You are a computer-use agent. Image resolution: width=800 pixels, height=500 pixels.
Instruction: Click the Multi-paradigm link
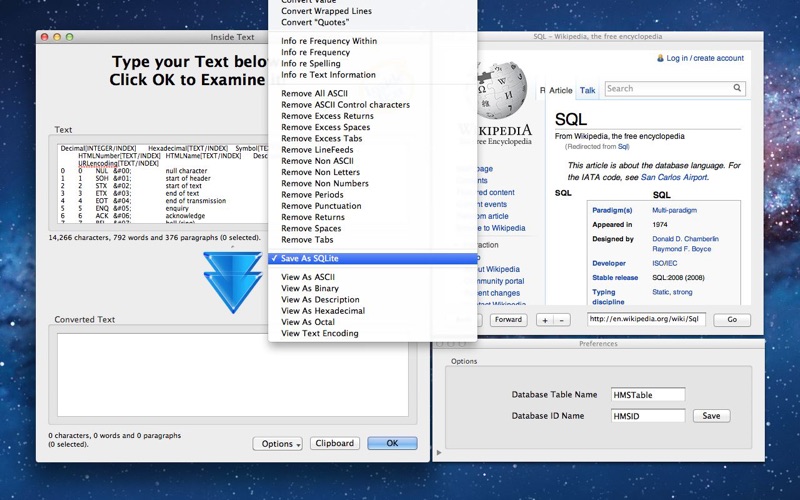coord(674,210)
